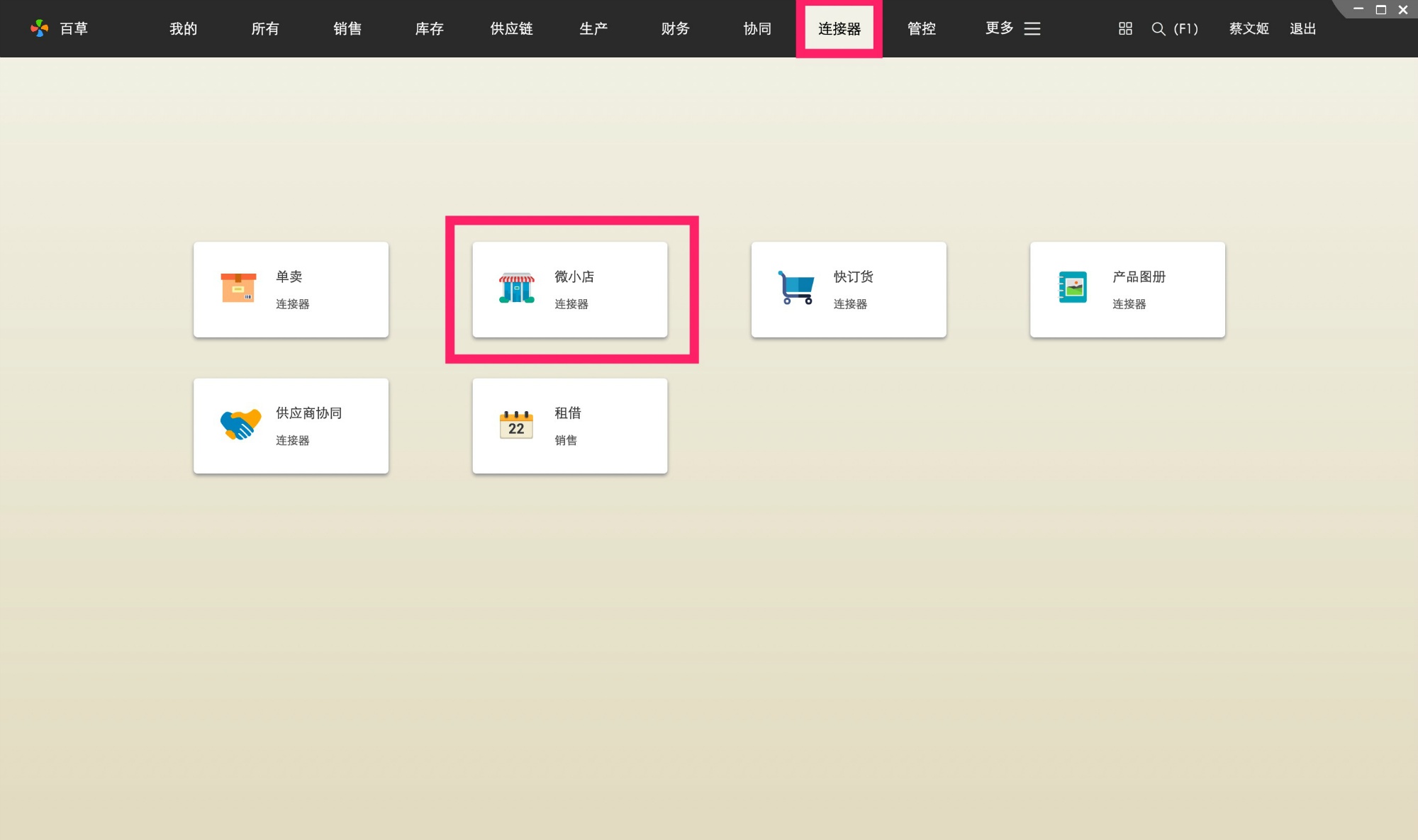Click the search magnifier (F1) icon
Viewport: 1418px width, 840px height.
tap(1159, 28)
